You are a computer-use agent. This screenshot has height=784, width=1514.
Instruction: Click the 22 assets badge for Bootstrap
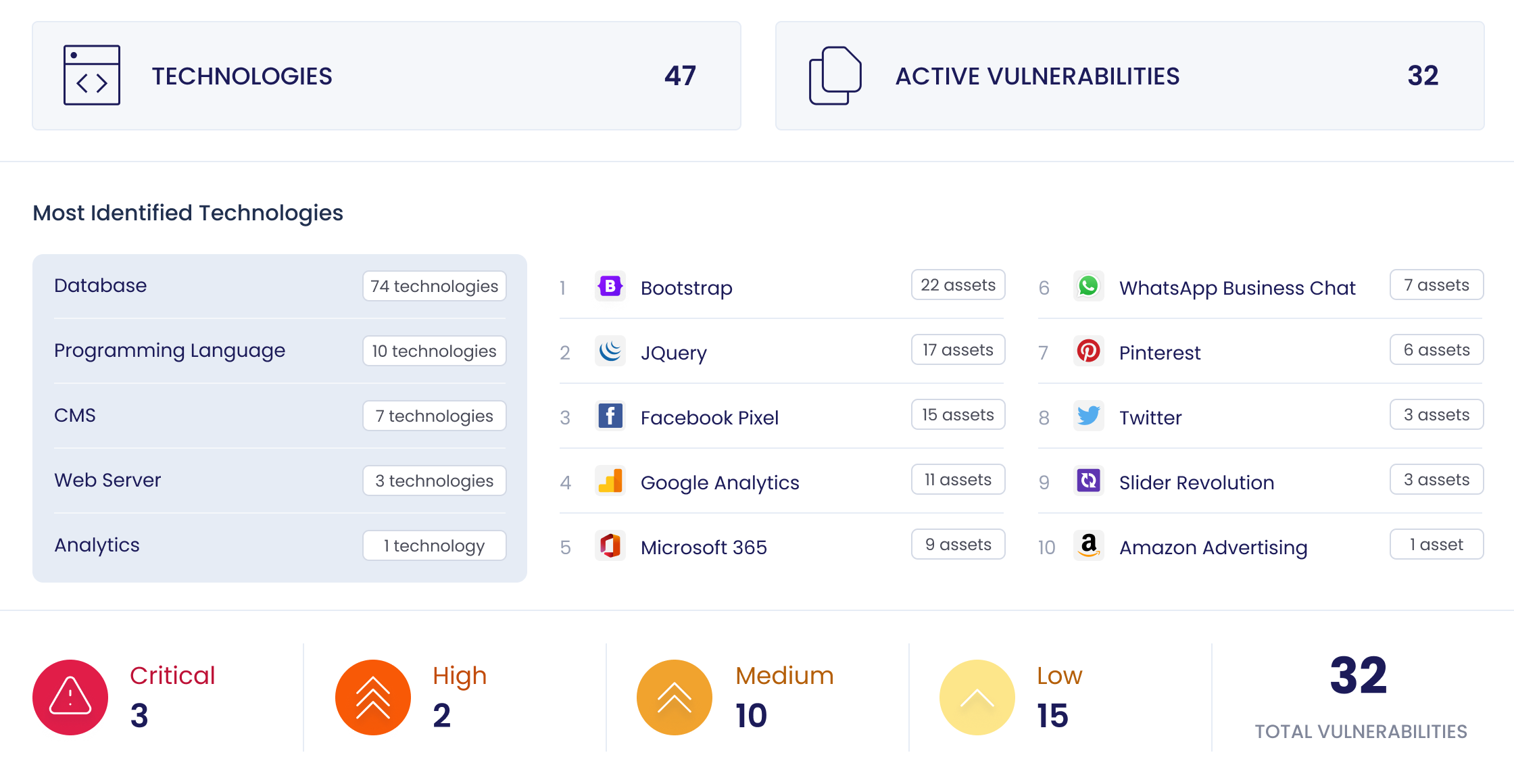click(x=958, y=285)
